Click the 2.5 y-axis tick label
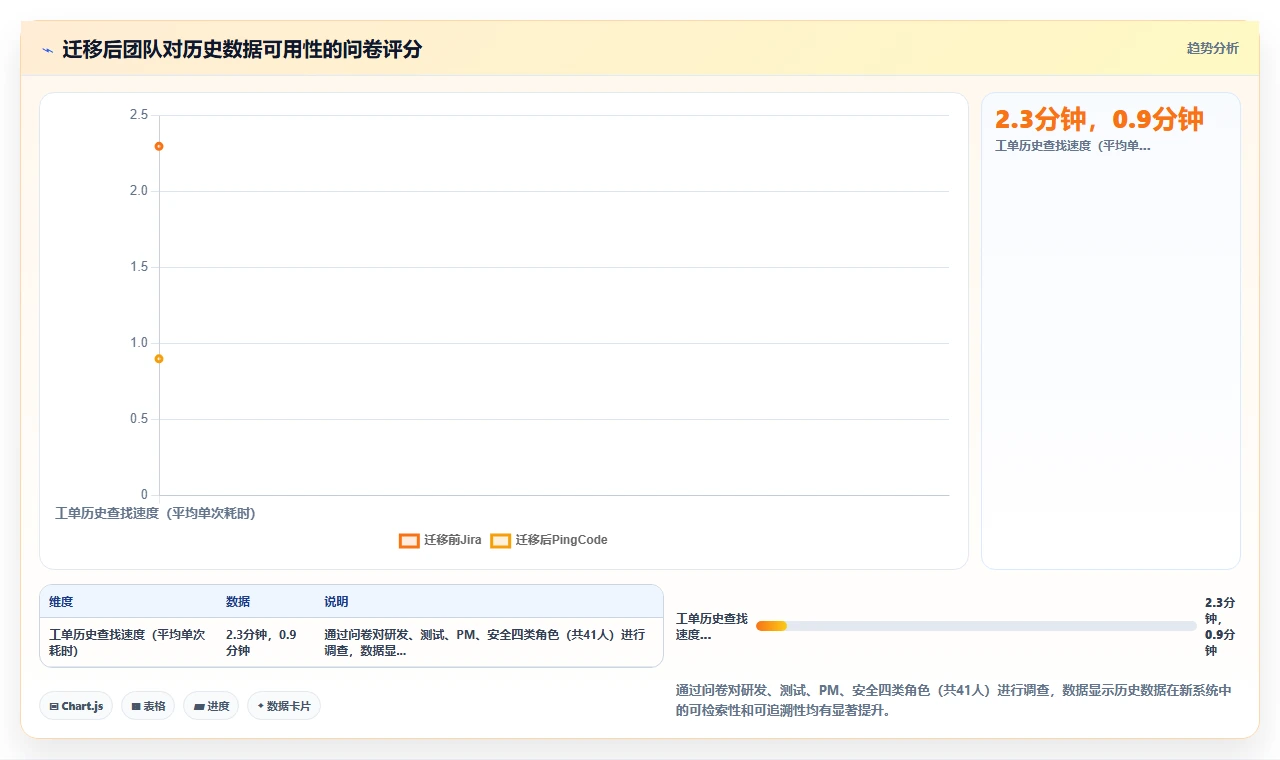 pos(138,115)
